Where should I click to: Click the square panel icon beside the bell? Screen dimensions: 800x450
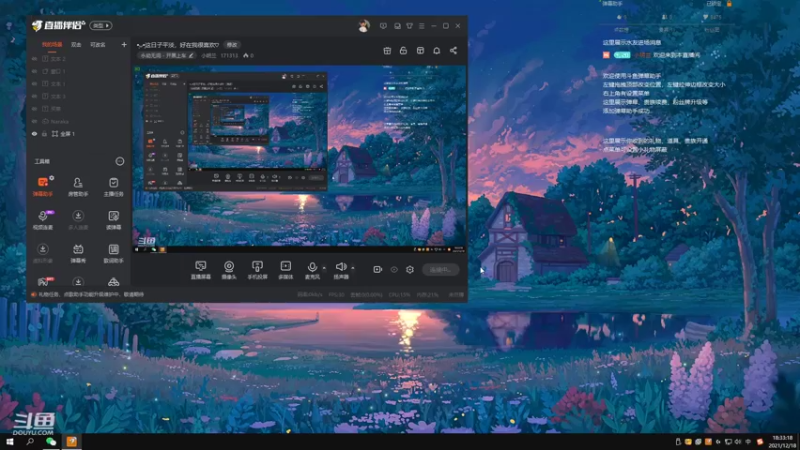[420, 51]
